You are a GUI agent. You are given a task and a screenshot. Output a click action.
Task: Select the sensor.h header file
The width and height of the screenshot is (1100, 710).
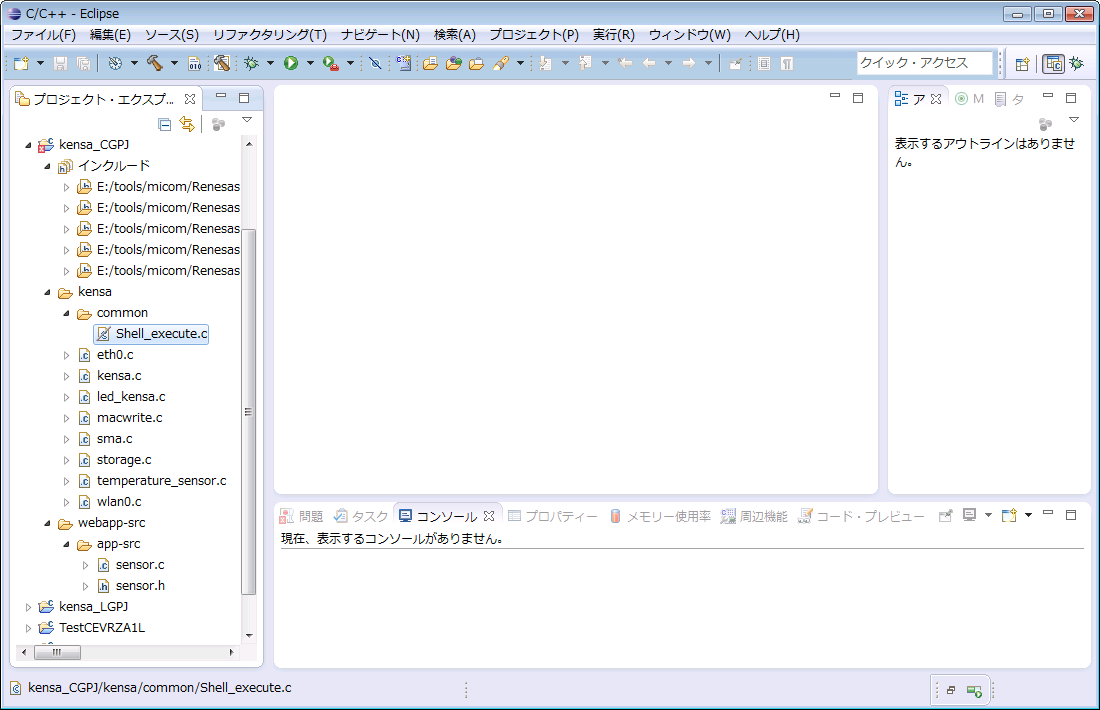[x=140, y=586]
